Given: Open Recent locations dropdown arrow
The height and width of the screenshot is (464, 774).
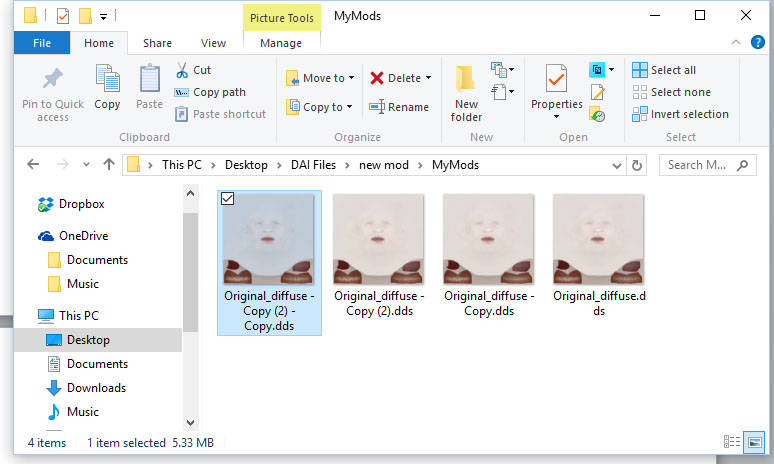Looking at the screenshot, I should [86, 164].
